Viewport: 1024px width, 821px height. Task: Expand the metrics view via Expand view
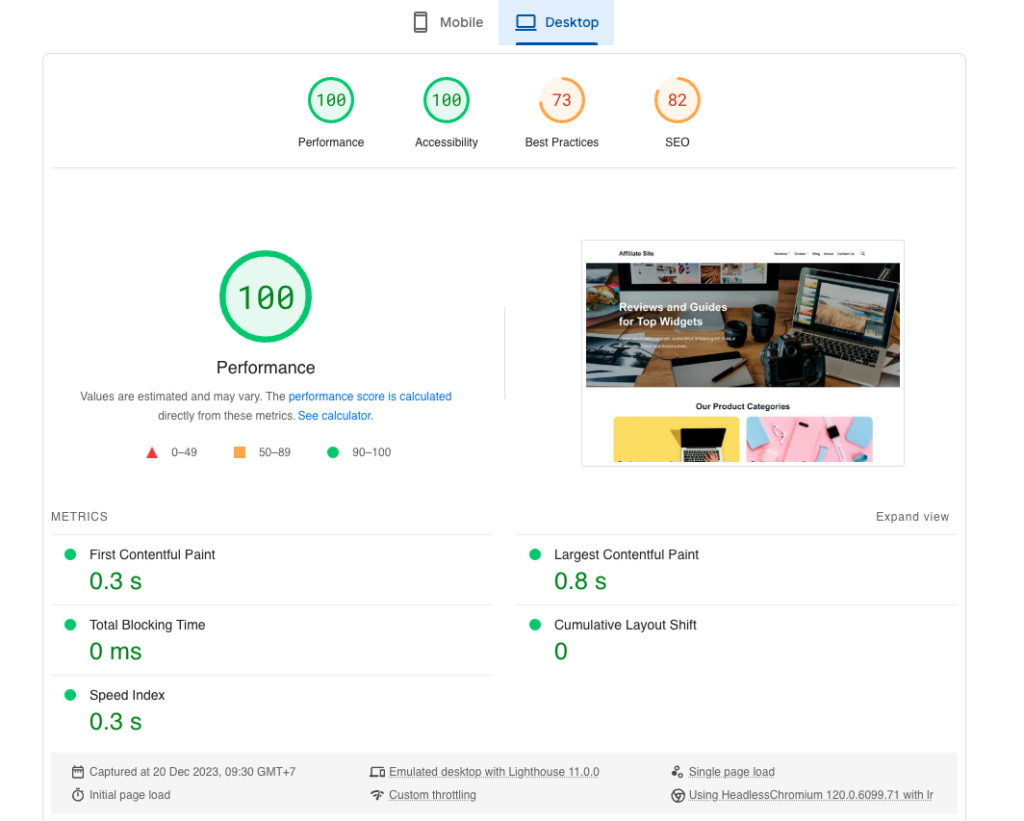(x=911, y=516)
